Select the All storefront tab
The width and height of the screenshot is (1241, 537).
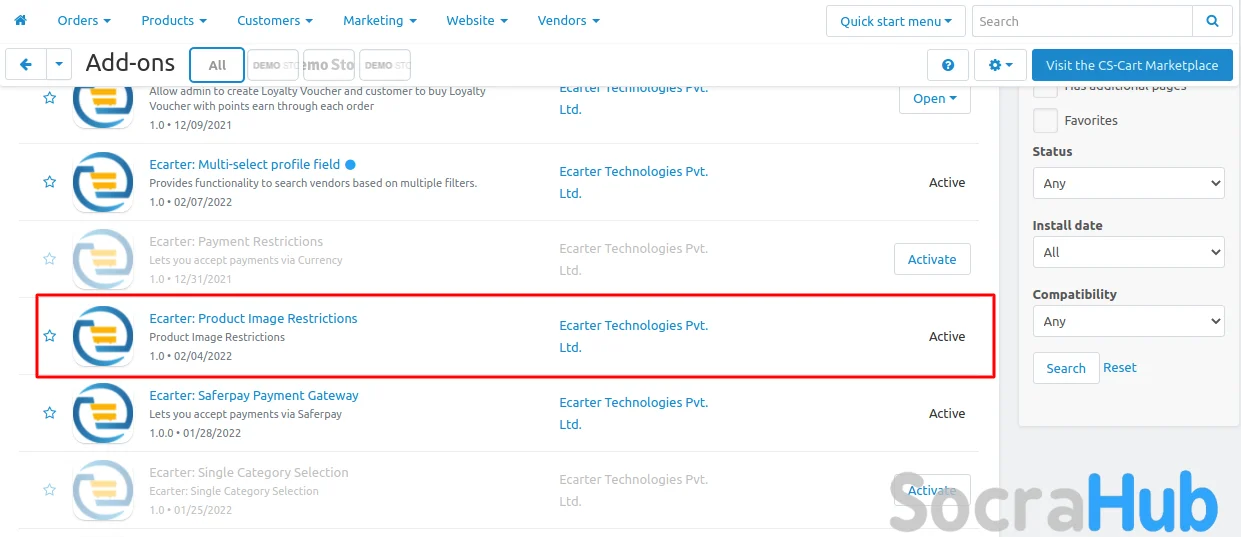pos(217,65)
